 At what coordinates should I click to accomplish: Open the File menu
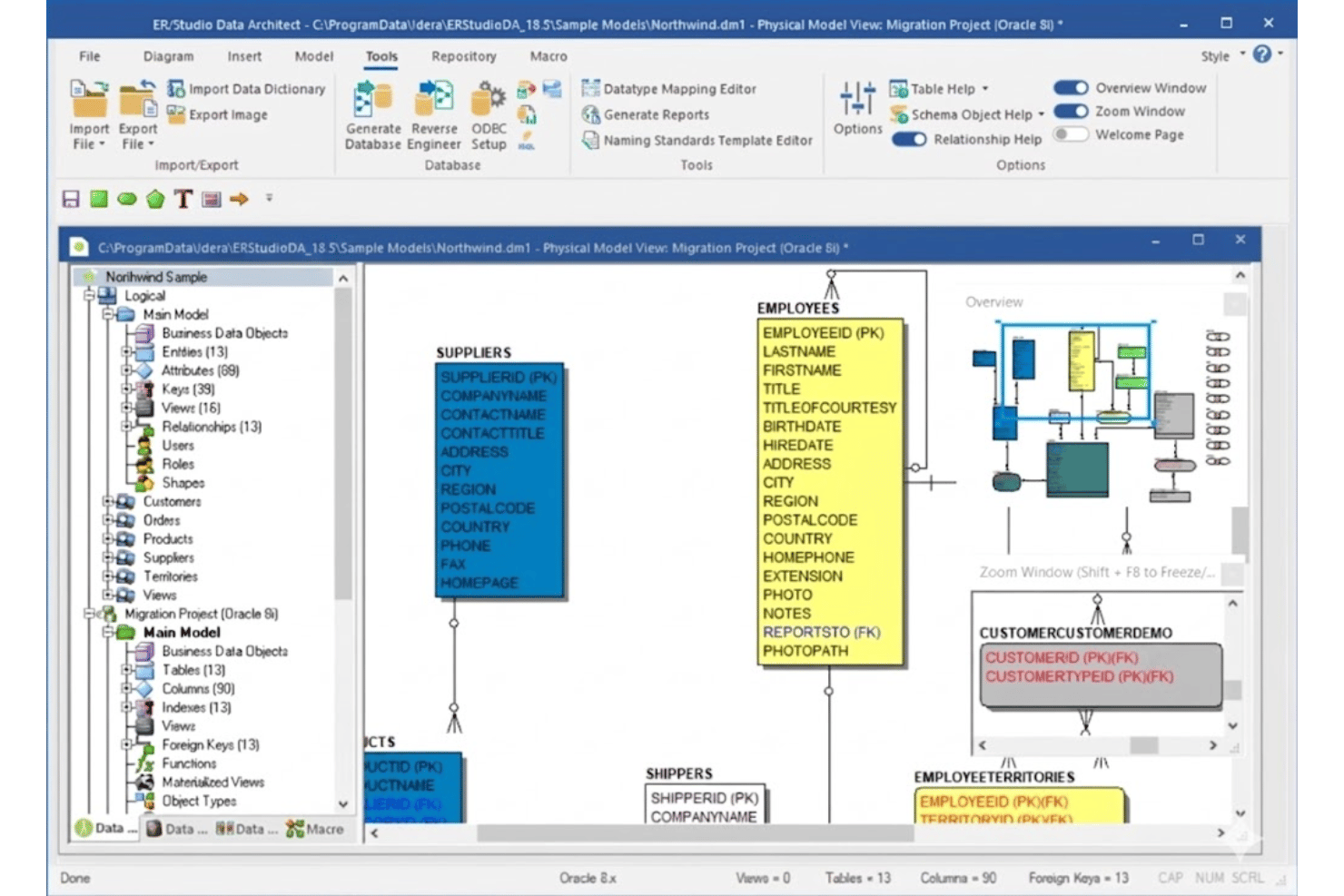tap(89, 56)
